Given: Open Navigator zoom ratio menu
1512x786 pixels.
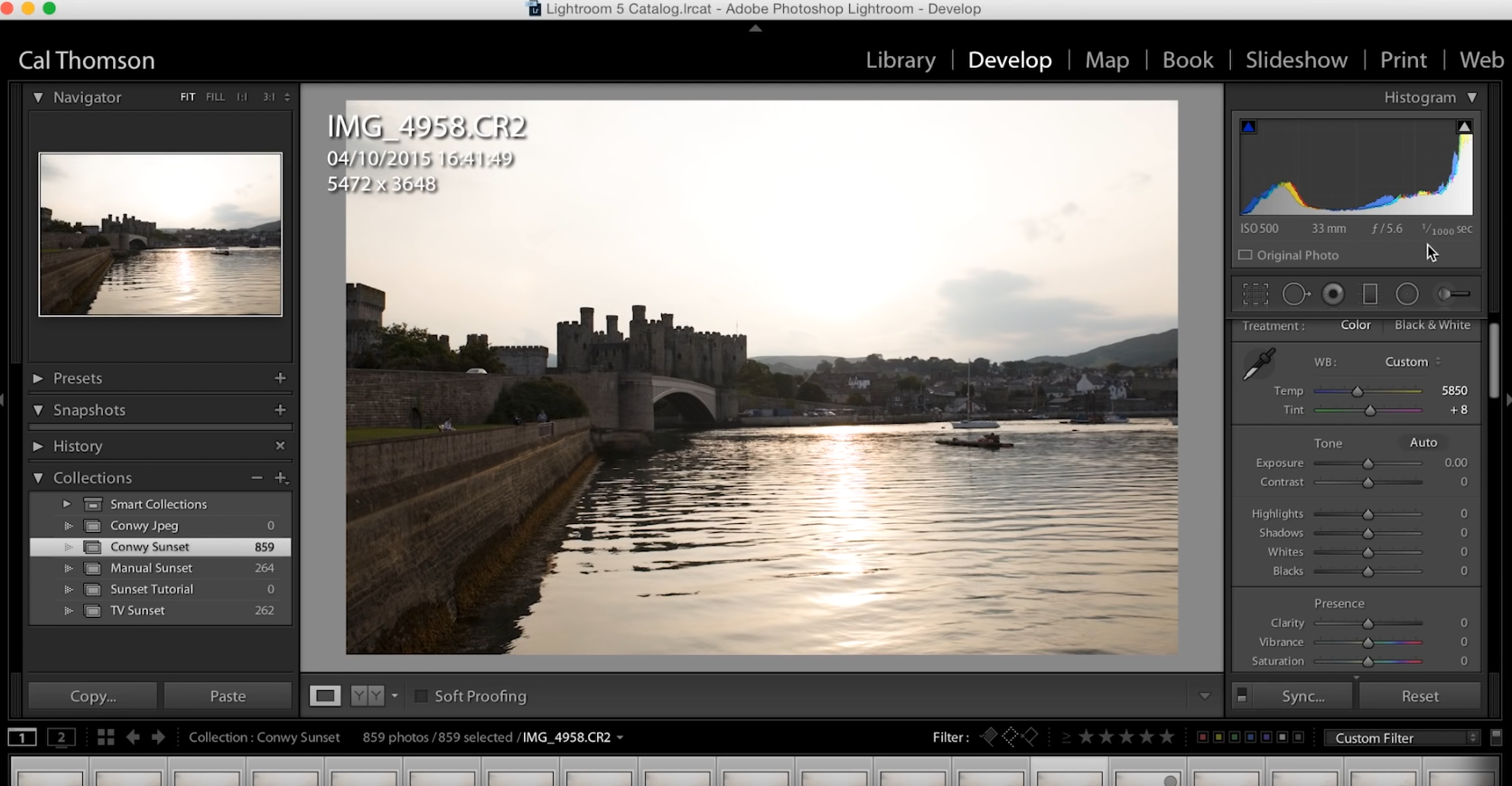Looking at the screenshot, I should [287, 97].
